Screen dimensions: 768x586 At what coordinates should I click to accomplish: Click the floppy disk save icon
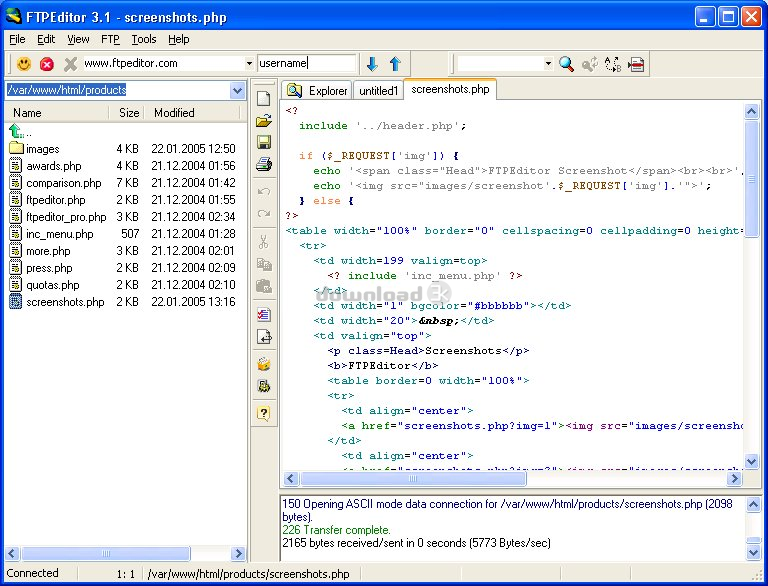tap(264, 142)
